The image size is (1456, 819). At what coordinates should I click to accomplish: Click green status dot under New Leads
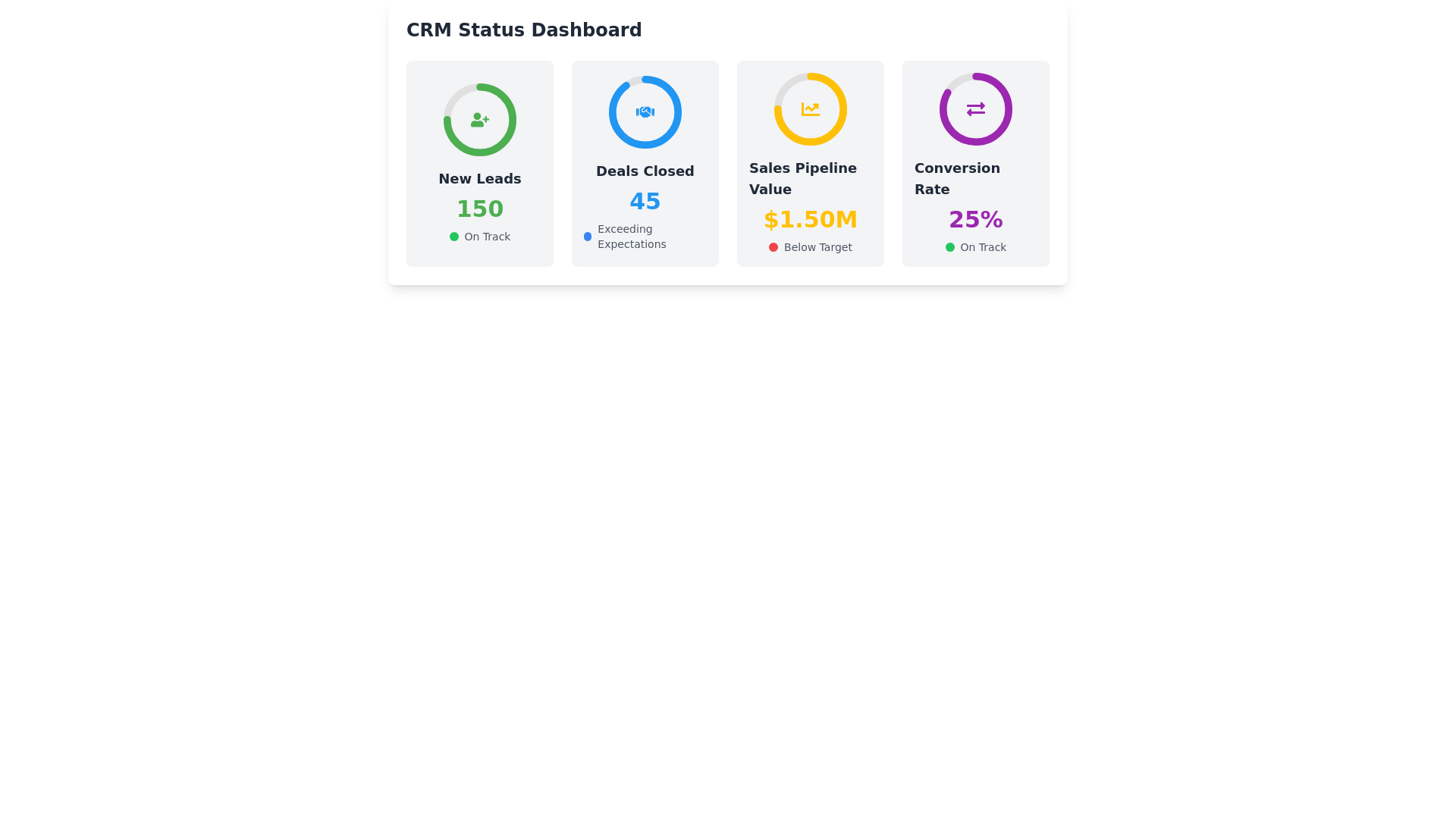click(x=453, y=237)
